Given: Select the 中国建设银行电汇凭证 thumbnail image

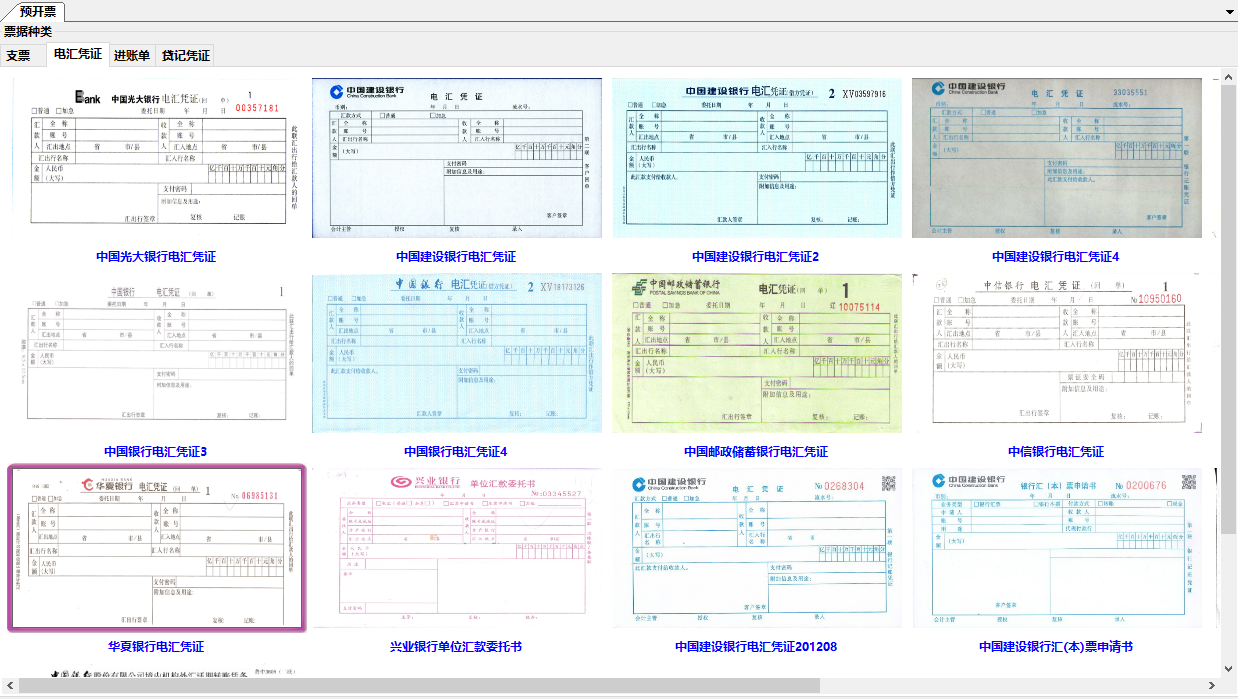Looking at the screenshot, I should 456,158.
